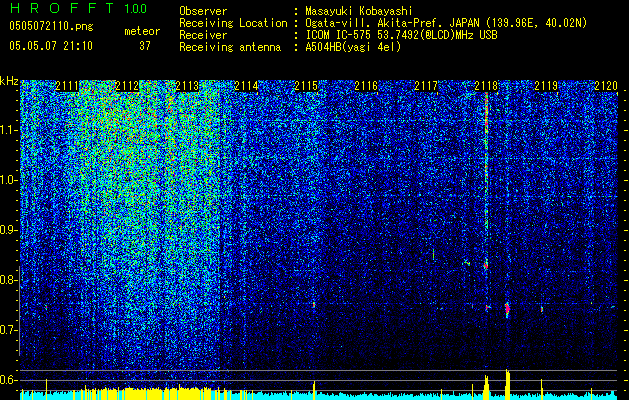Image resolution: width=629 pixels, height=400 pixels.
Task: Click the 0.8 kHz frequency label
Action: 9,280
